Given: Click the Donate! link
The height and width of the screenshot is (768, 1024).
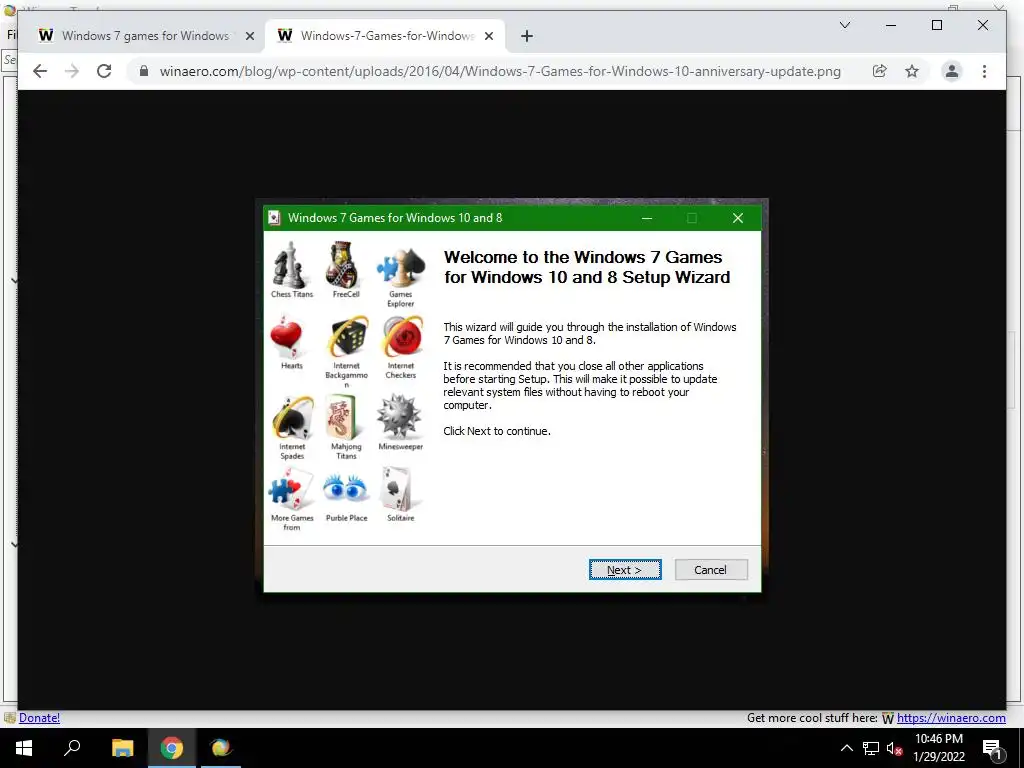Looking at the screenshot, I should [39, 718].
